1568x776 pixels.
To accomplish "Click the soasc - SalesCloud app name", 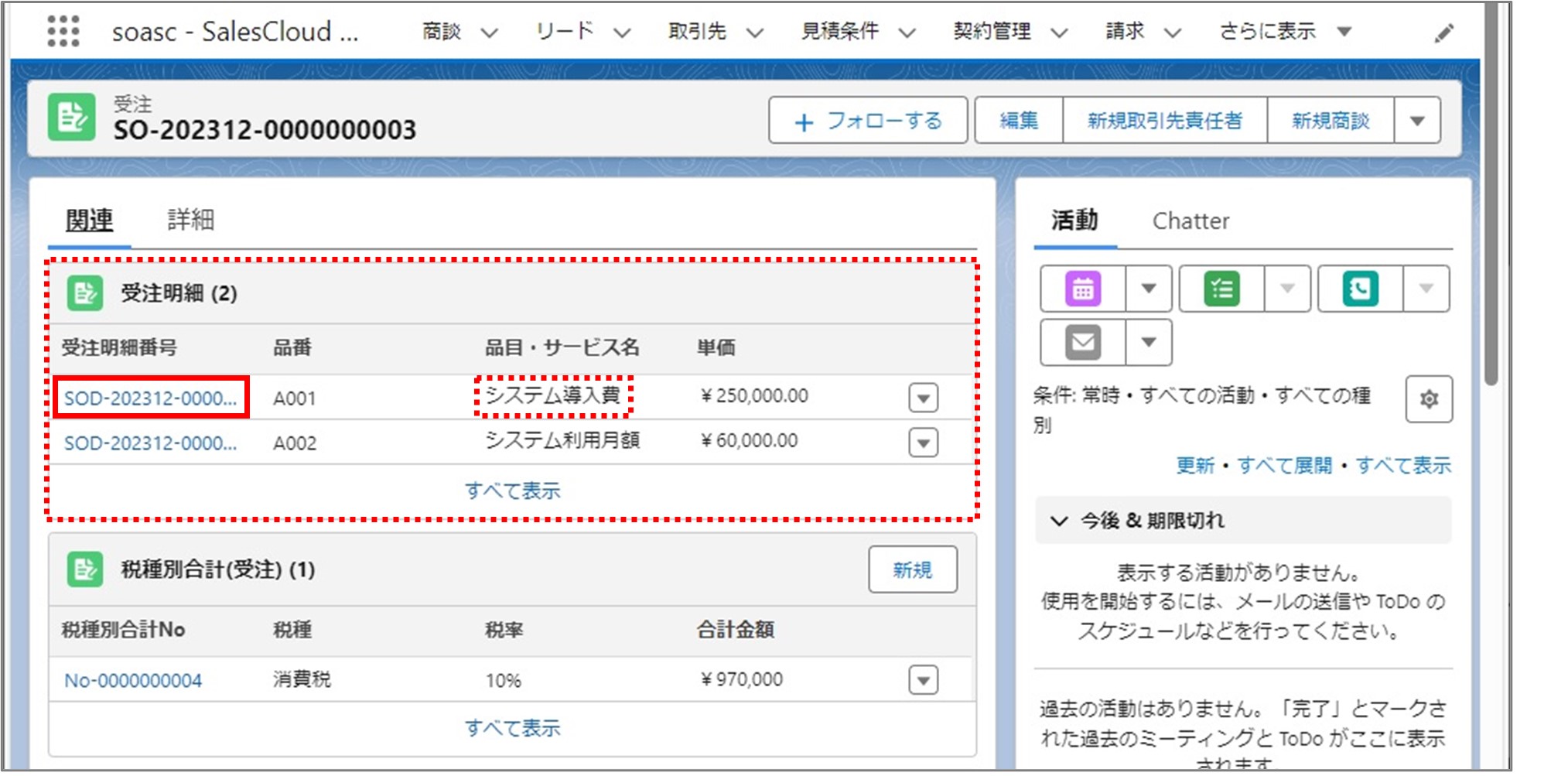I will 235,32.
